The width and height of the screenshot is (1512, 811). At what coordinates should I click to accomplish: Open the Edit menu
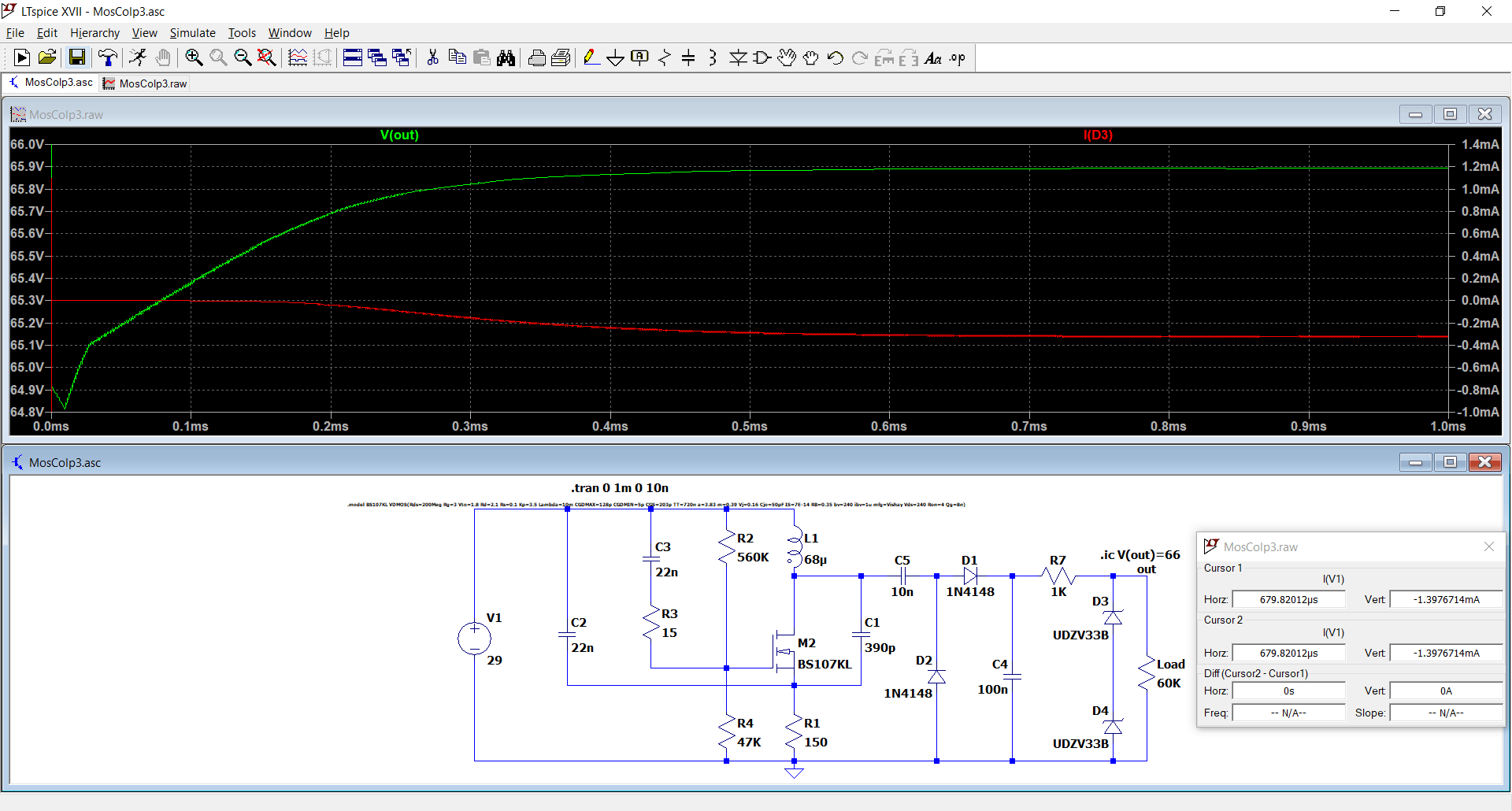click(x=47, y=32)
